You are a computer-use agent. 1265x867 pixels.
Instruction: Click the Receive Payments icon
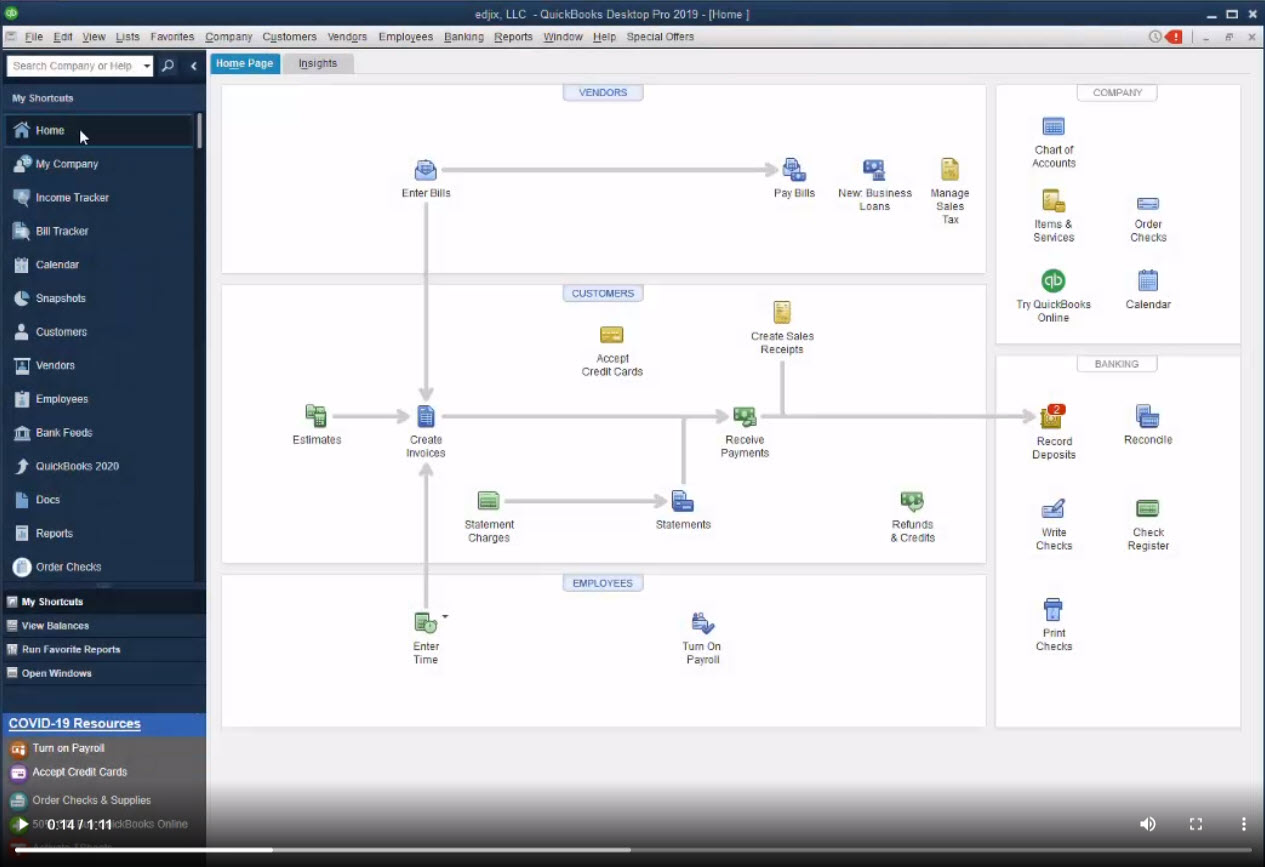click(x=744, y=415)
